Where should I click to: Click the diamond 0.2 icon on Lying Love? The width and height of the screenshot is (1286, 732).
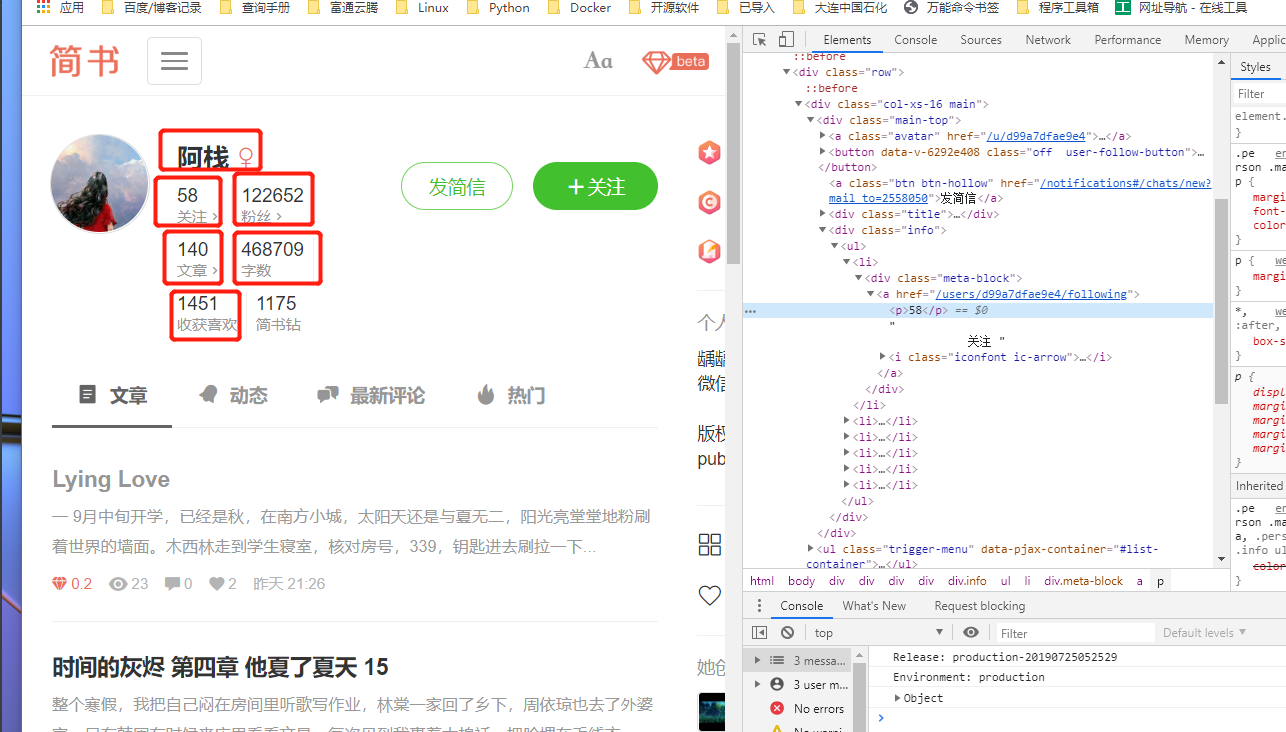60,584
